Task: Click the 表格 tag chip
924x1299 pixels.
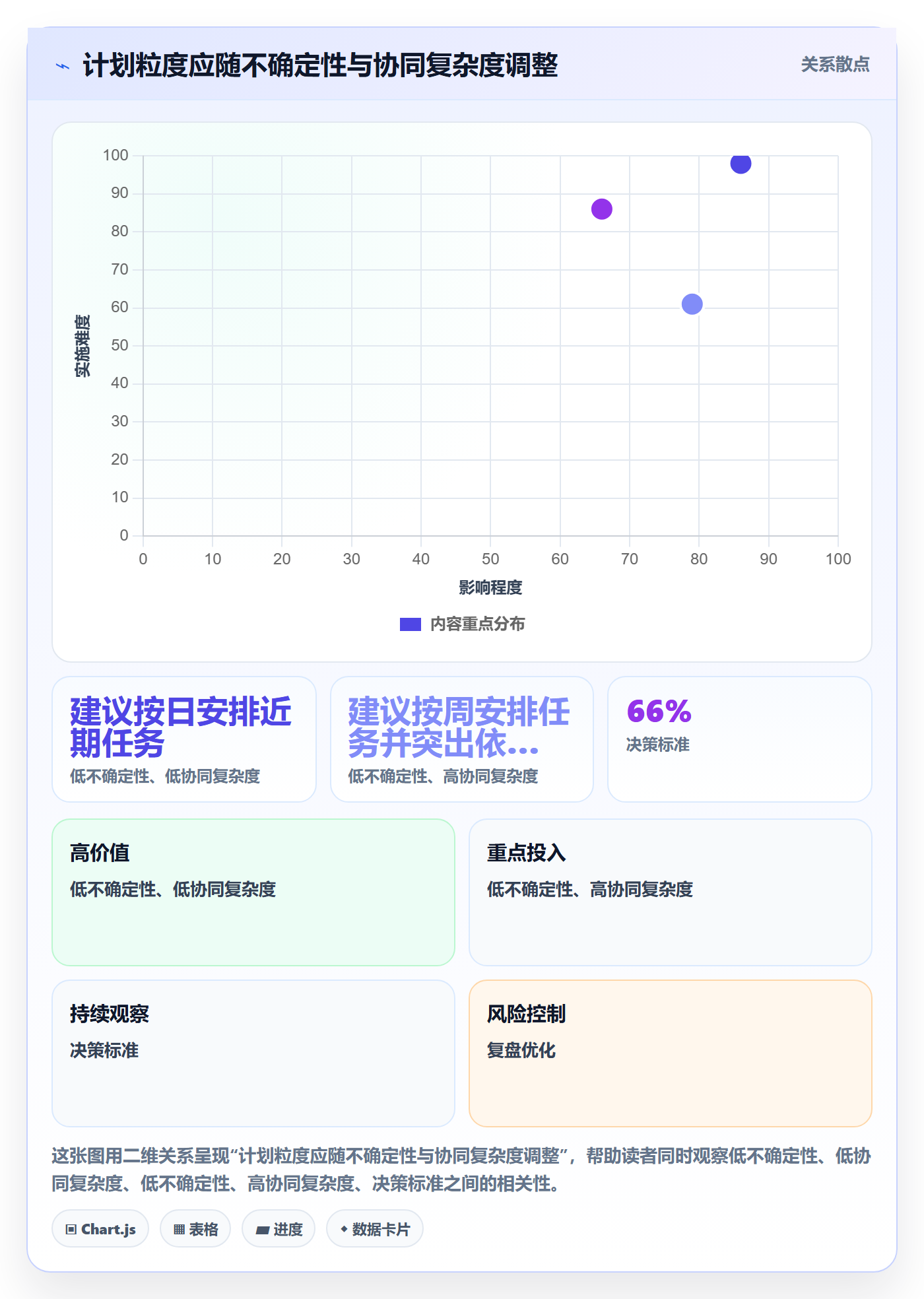Action: point(195,1229)
